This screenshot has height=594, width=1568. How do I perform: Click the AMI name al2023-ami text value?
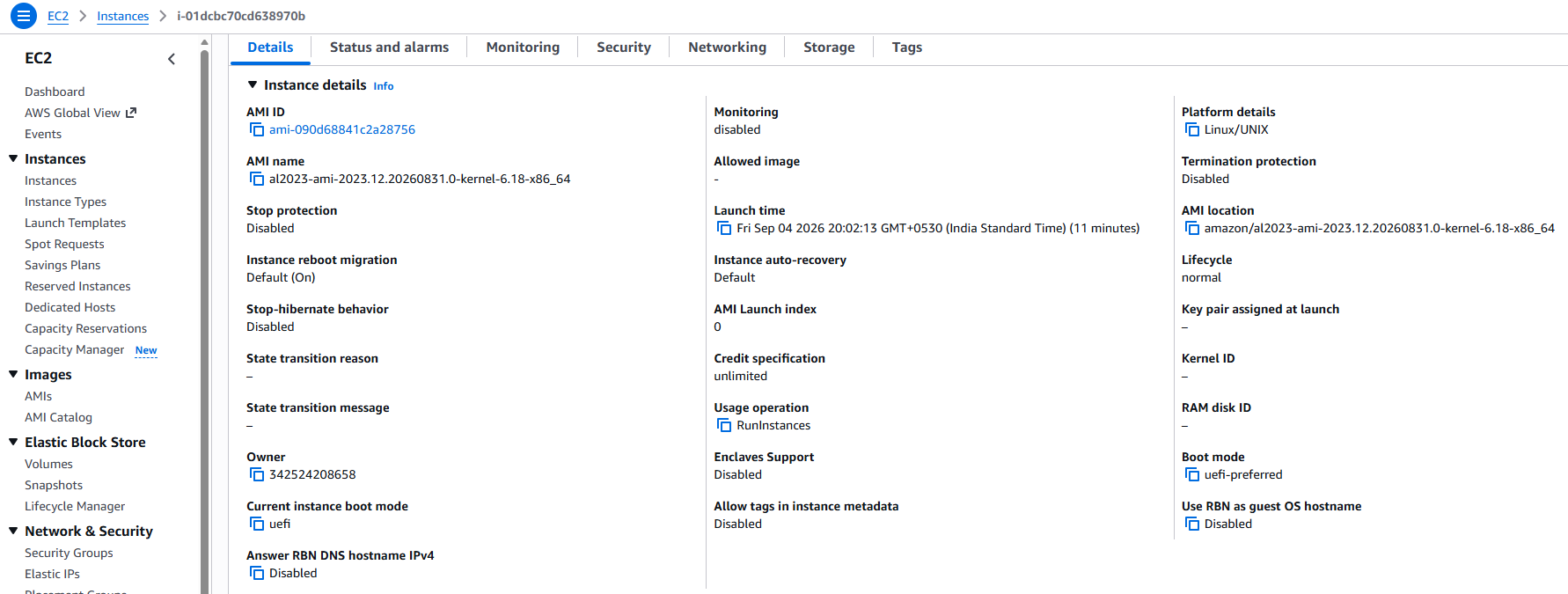pyautogui.click(x=420, y=179)
